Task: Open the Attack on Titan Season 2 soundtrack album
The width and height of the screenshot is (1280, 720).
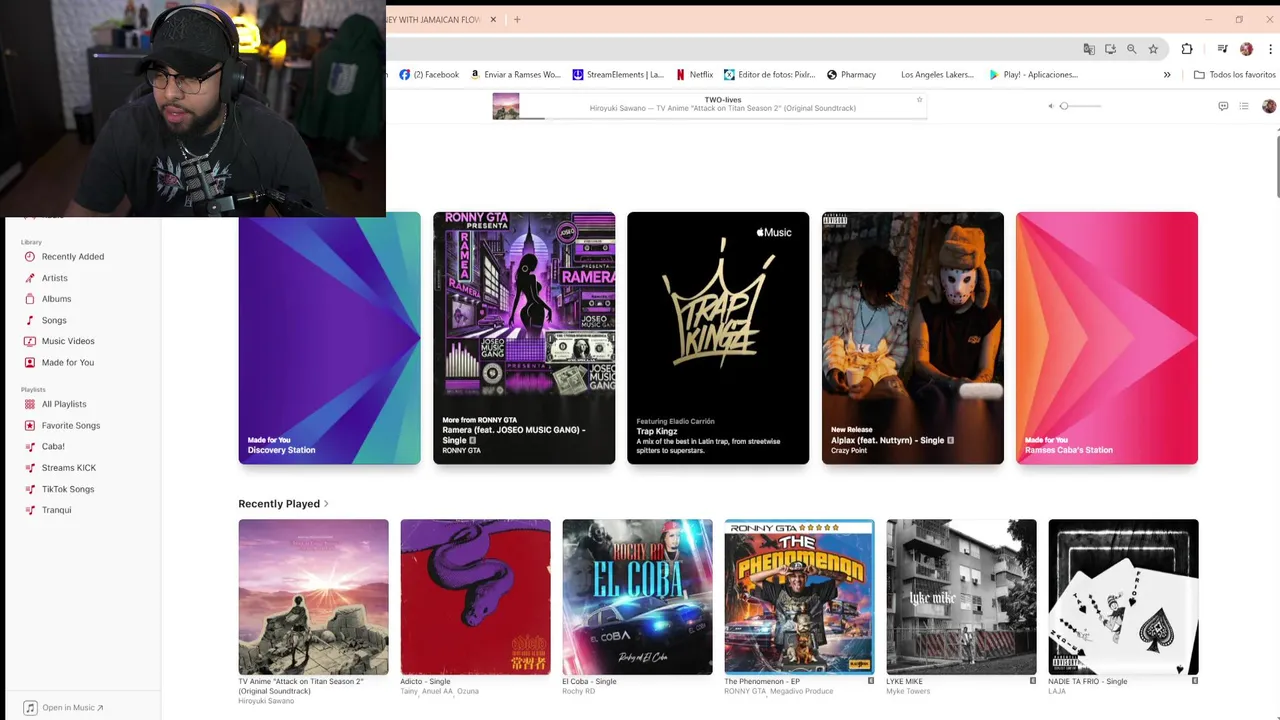Action: (313, 597)
